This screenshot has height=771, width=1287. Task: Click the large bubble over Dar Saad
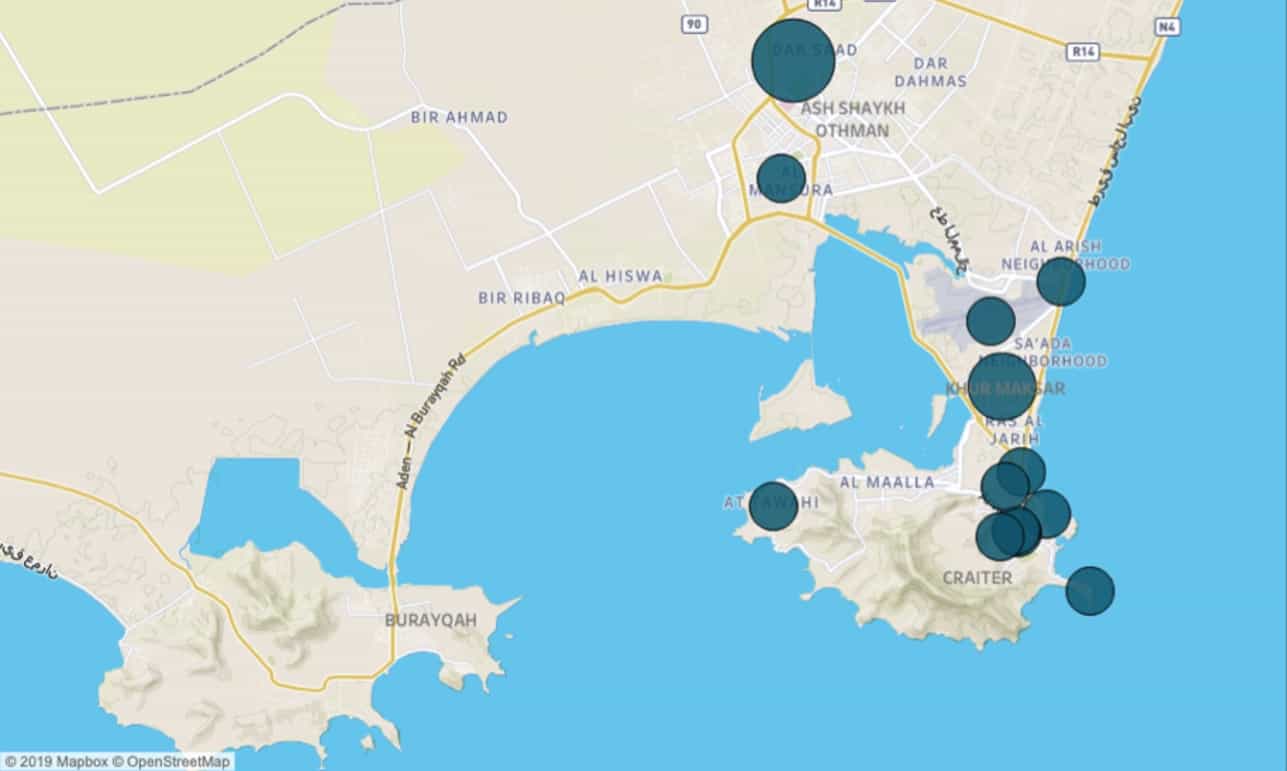(x=793, y=61)
